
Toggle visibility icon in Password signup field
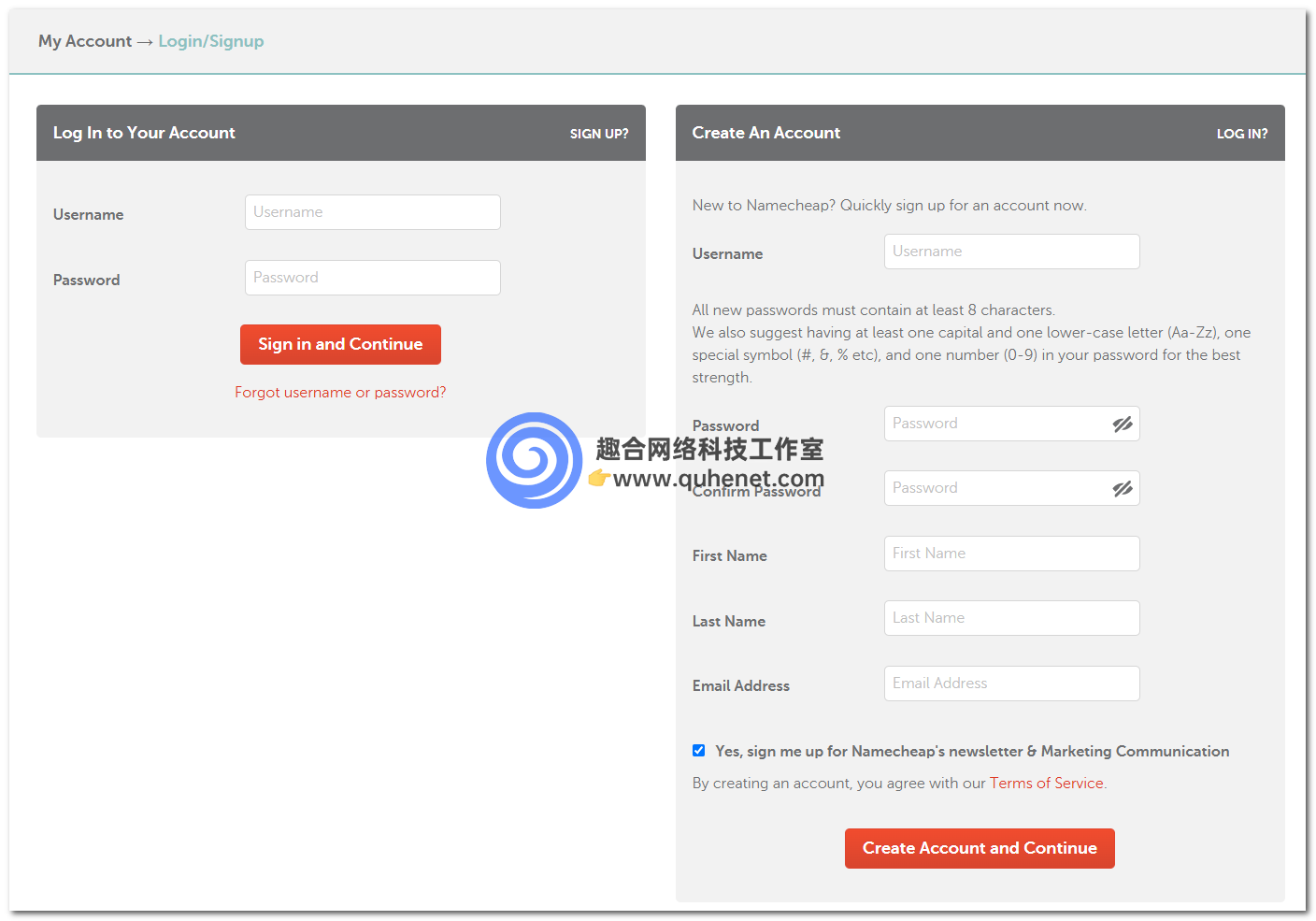tap(1123, 424)
